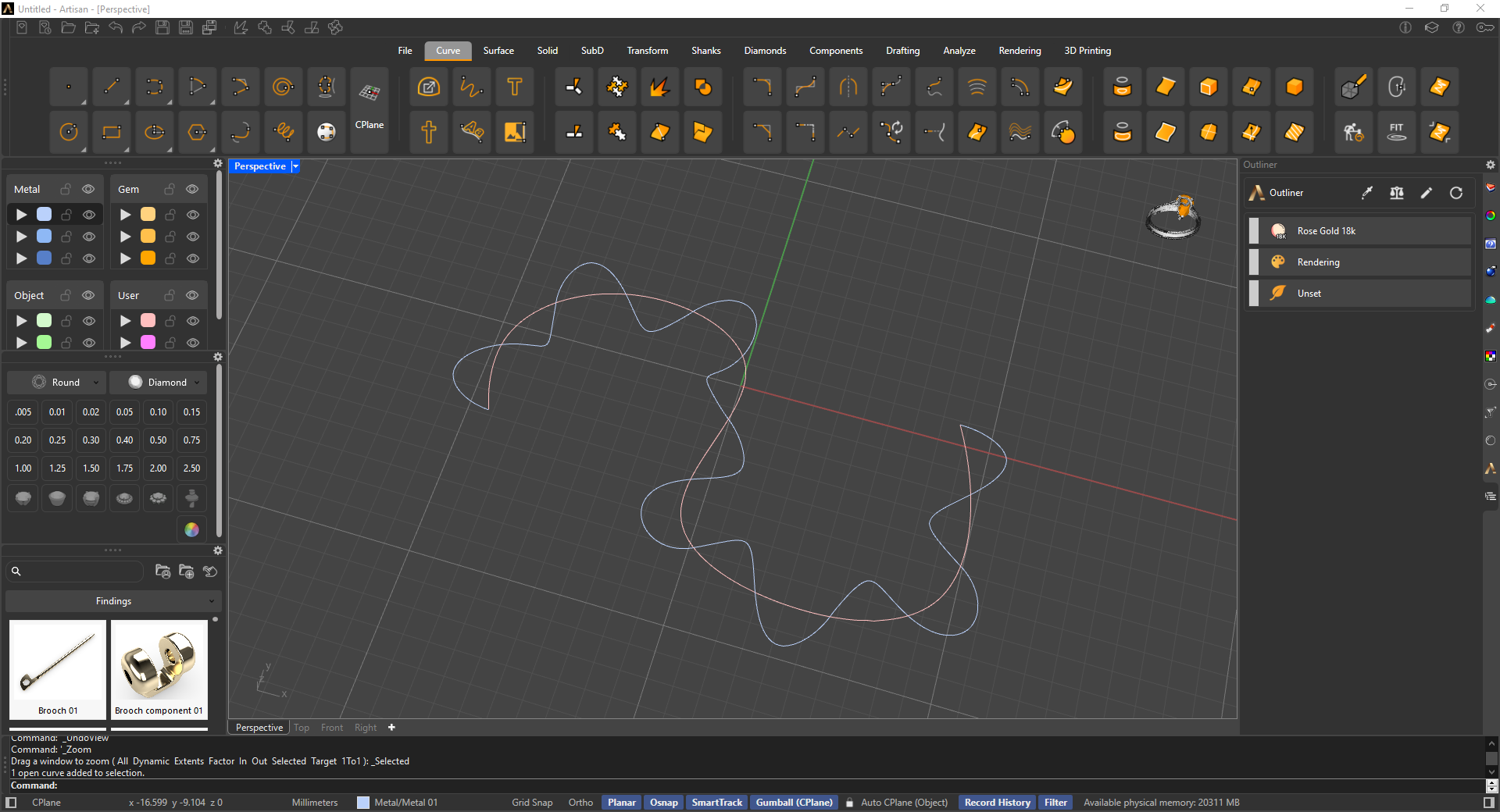Expand first Gem layer arrow
This screenshot has width=1500, height=812.
tap(126, 215)
